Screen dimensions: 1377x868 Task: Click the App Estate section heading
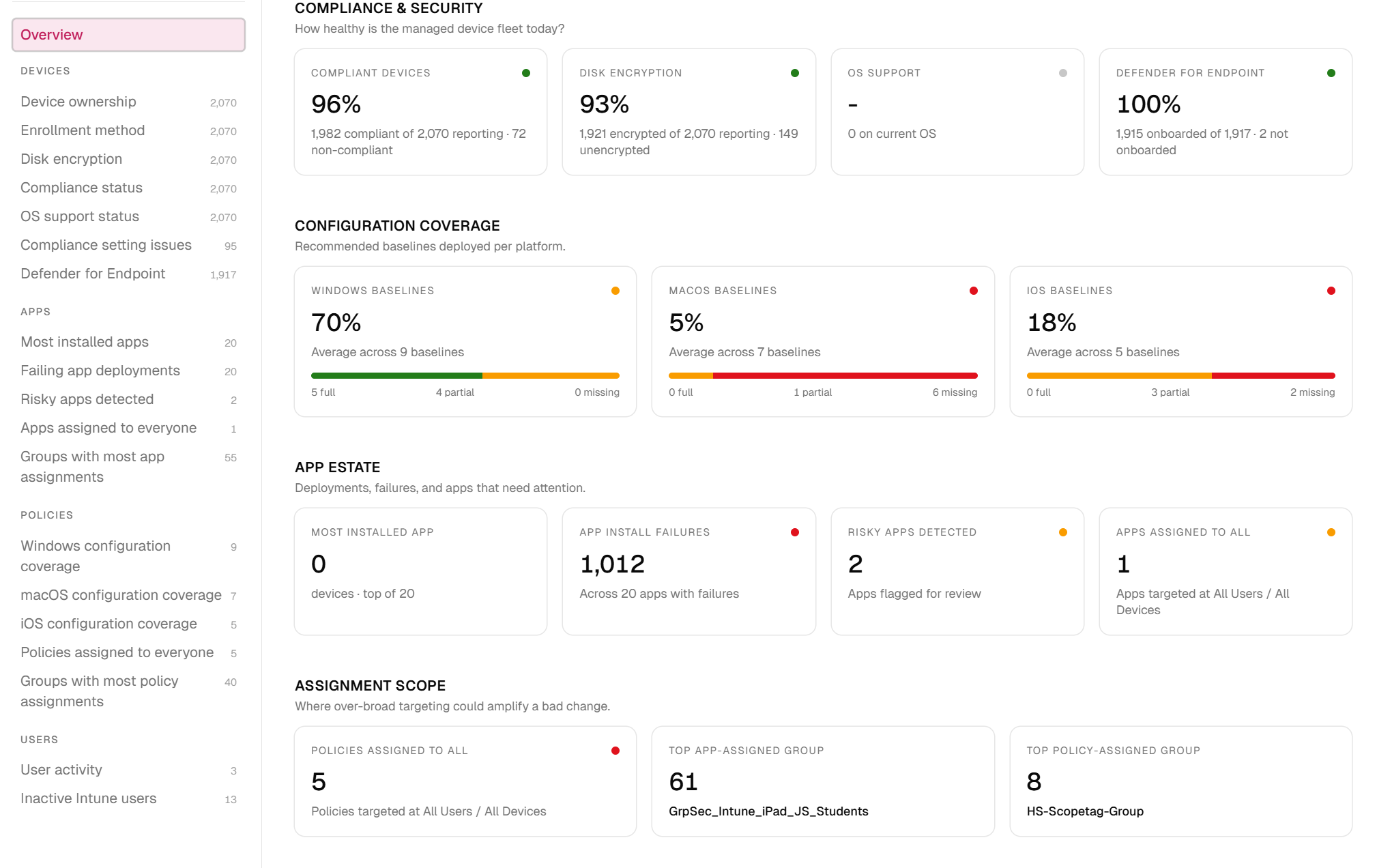point(338,467)
